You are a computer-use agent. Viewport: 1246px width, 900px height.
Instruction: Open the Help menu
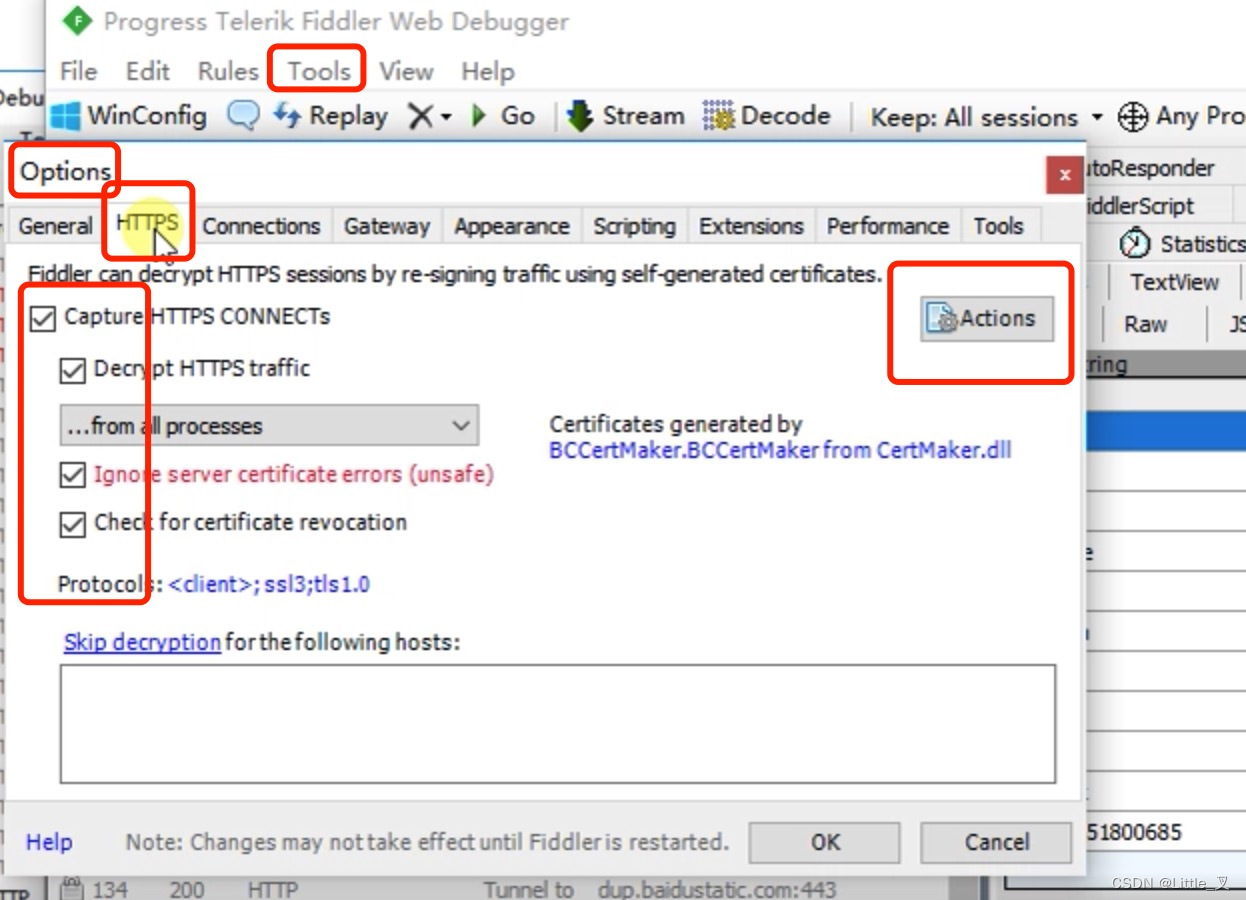point(488,71)
